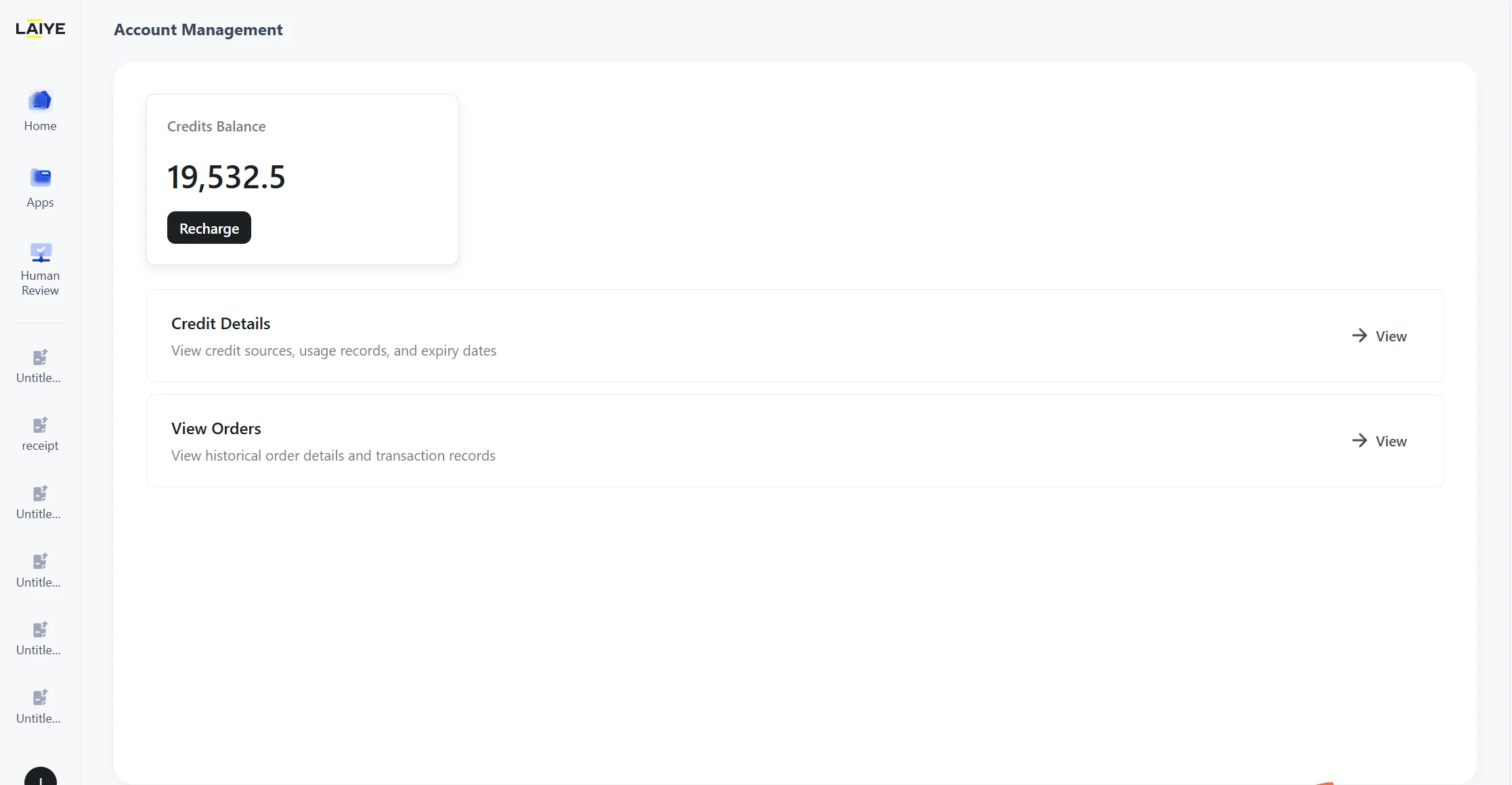The image size is (1512, 785).
Task: Open Human Review icon in sidebar
Action: 41,253
